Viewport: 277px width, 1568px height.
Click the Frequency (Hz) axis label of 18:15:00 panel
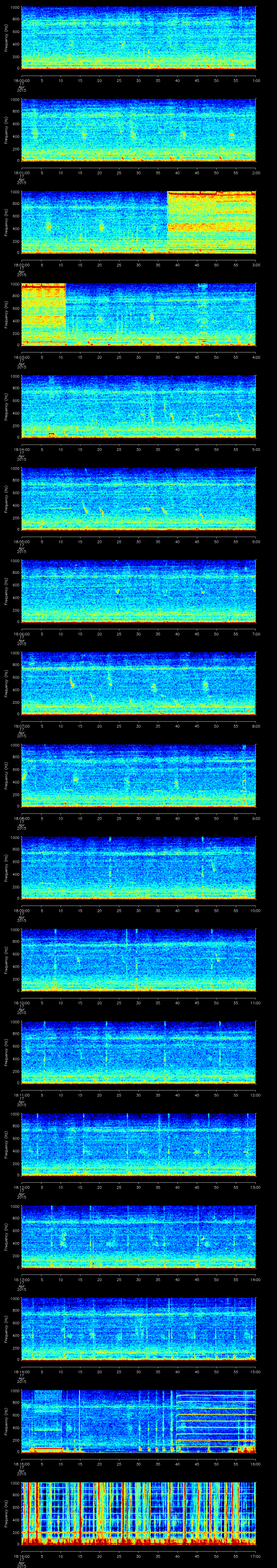pos(6,1421)
